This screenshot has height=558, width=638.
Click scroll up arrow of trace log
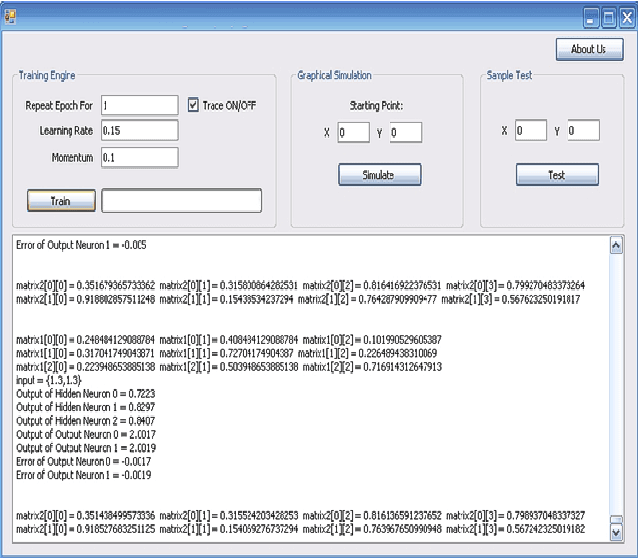616,245
